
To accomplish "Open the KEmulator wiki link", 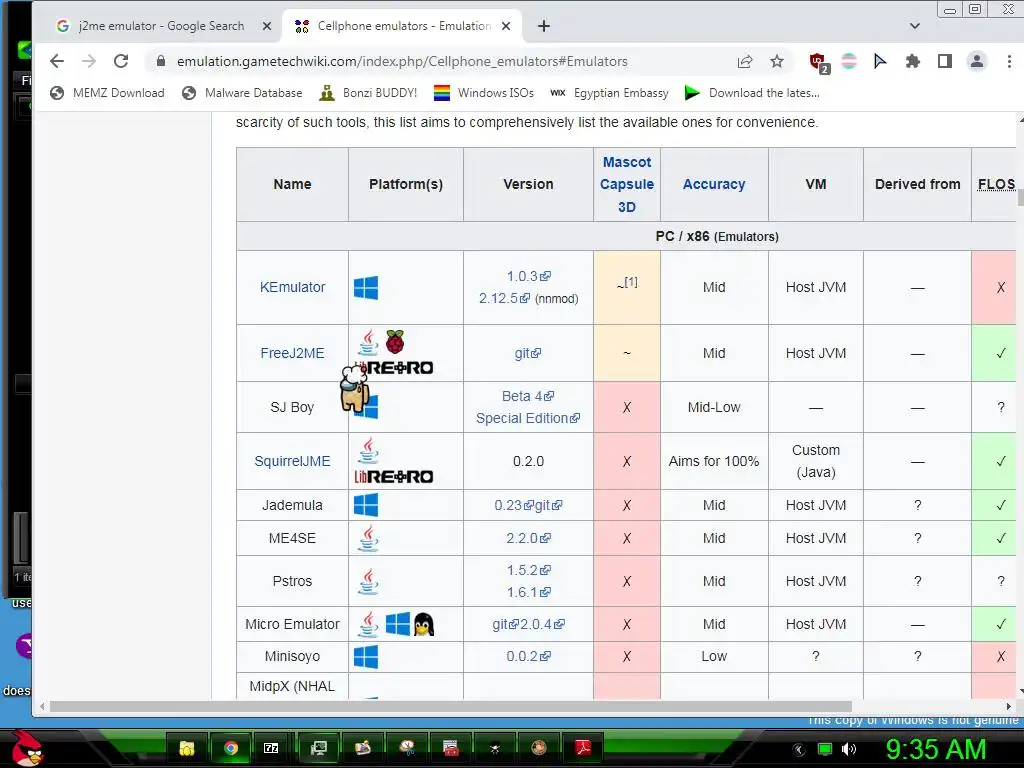I will tap(292, 287).
